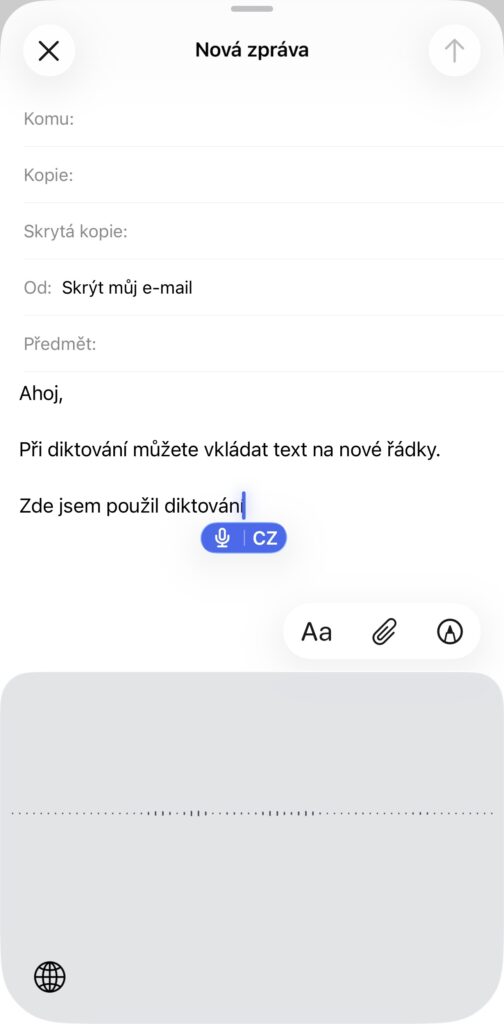This screenshot has width=504, height=1024.
Task: Place cursor in the Ahoj, line
Action: 41,394
